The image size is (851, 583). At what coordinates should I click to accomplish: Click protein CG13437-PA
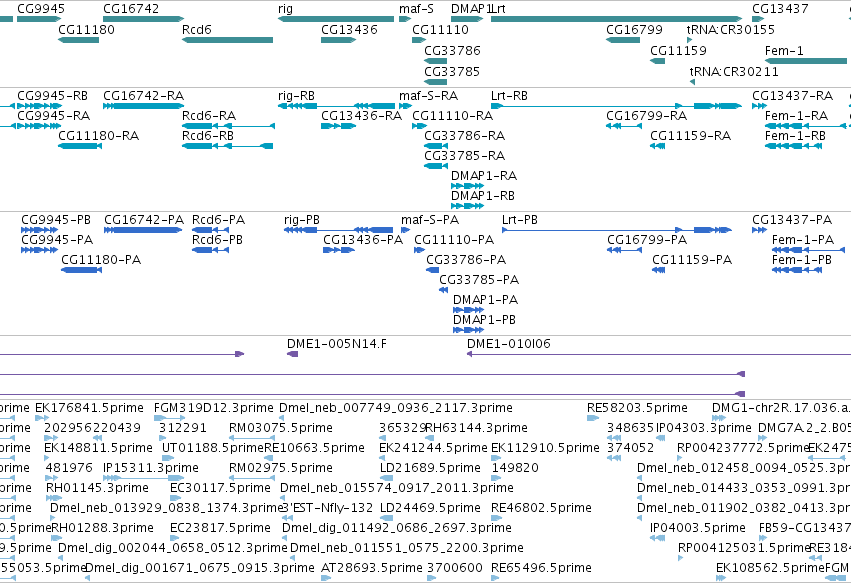coord(792,220)
